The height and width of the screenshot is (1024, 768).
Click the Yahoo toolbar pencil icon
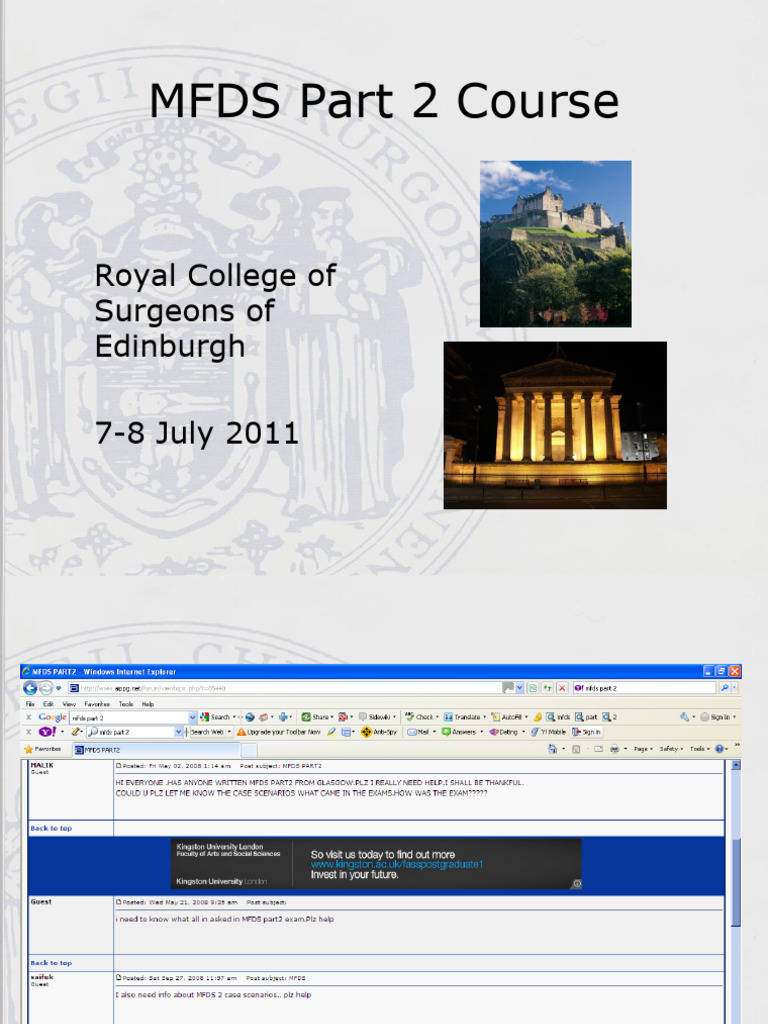pos(76,732)
